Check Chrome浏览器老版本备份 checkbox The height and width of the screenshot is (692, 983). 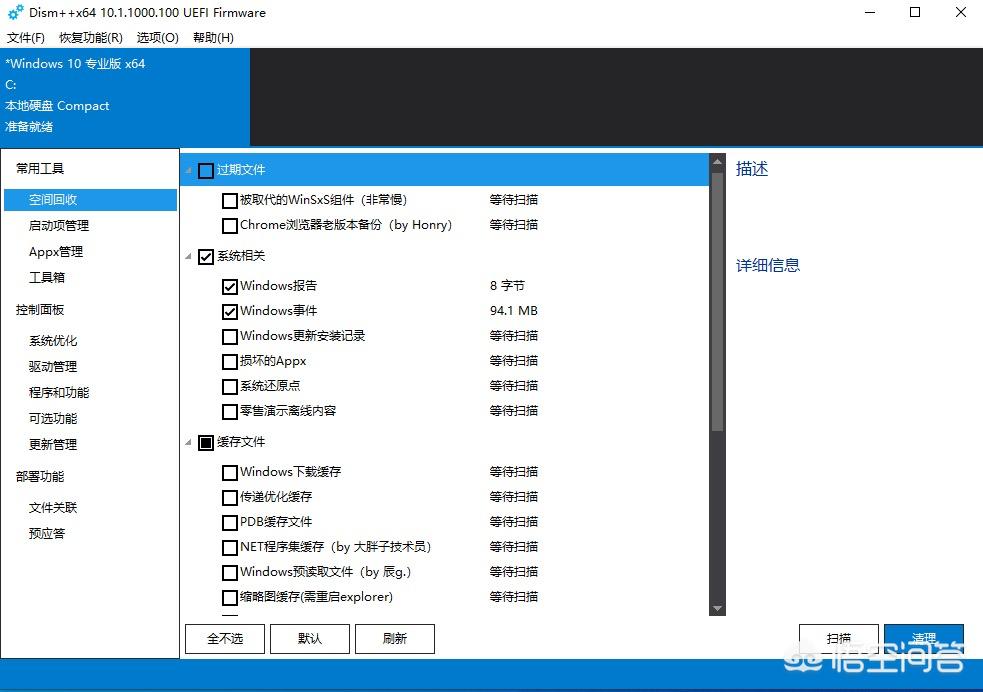[229, 225]
